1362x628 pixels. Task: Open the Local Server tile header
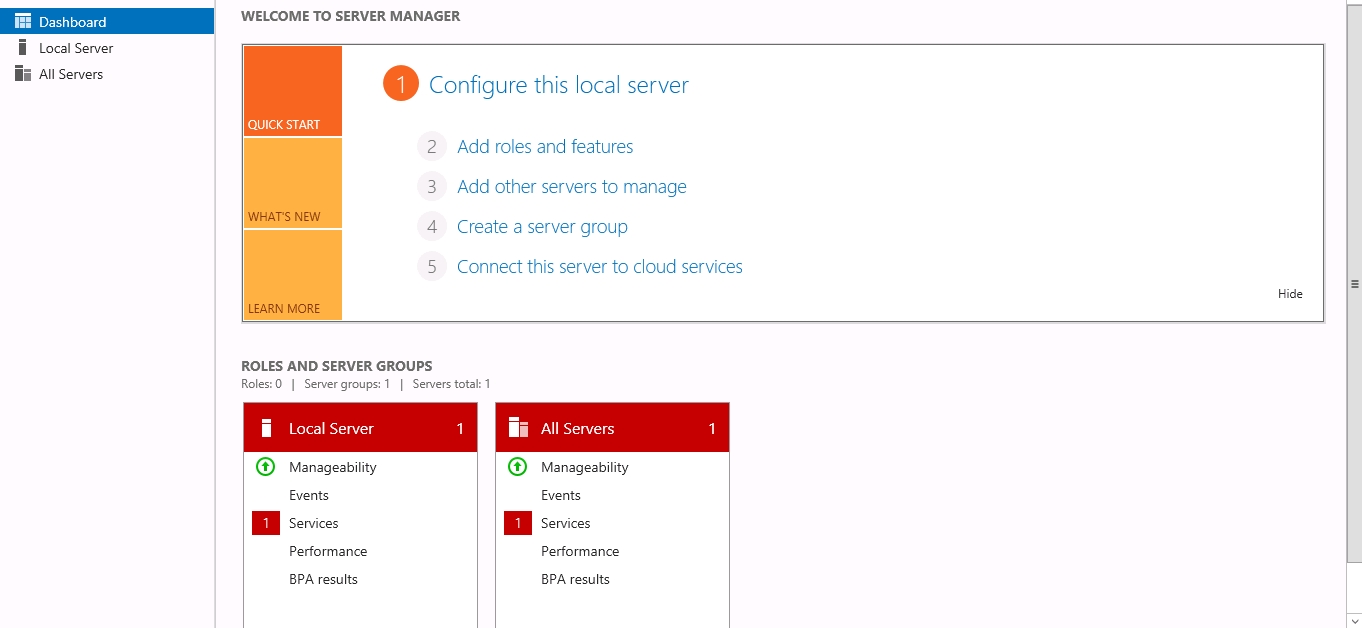[361, 428]
